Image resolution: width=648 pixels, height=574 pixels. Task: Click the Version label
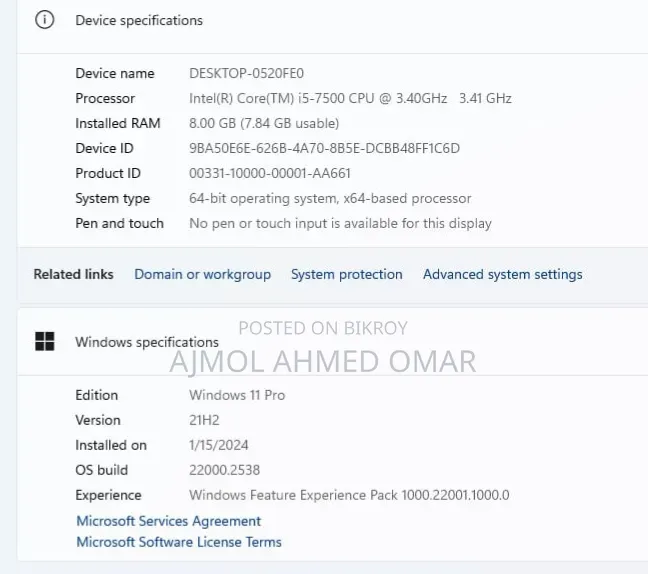[x=98, y=420]
